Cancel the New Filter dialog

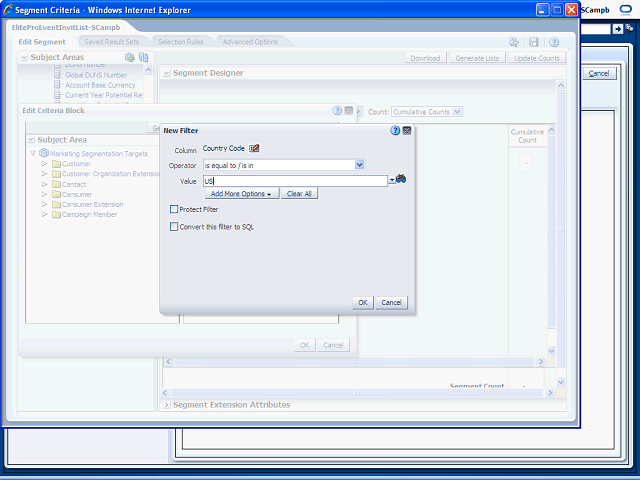click(391, 302)
